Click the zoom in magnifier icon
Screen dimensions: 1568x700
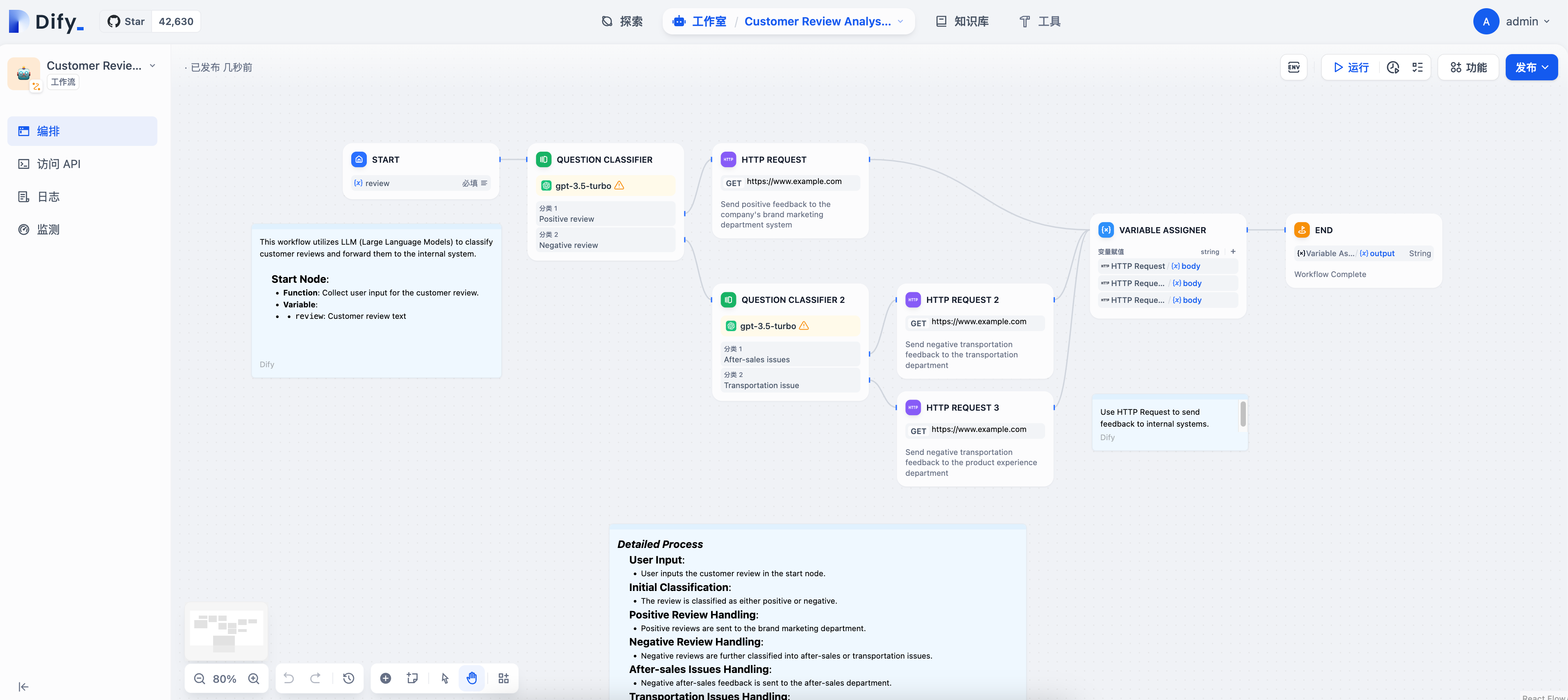pyautogui.click(x=254, y=679)
